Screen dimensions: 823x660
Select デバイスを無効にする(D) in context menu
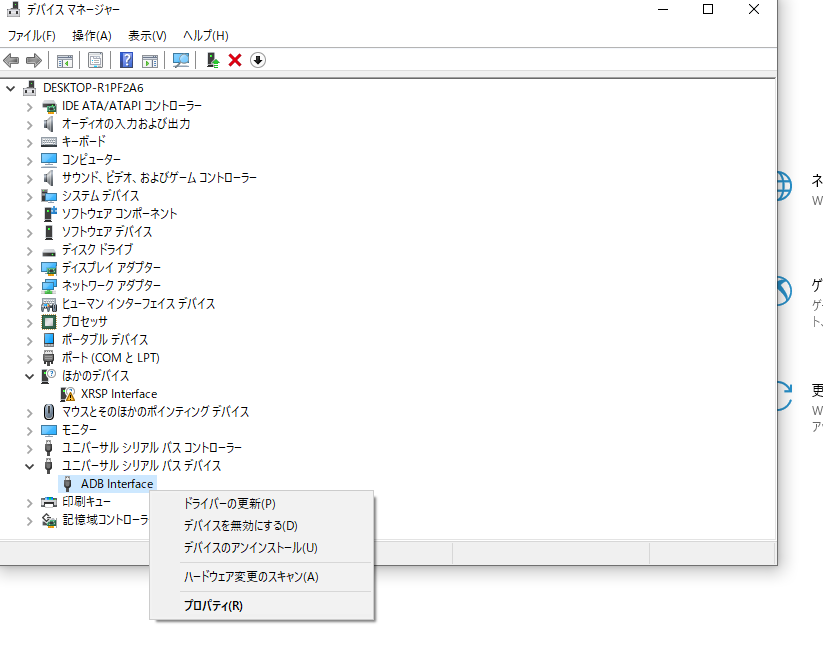(240, 525)
